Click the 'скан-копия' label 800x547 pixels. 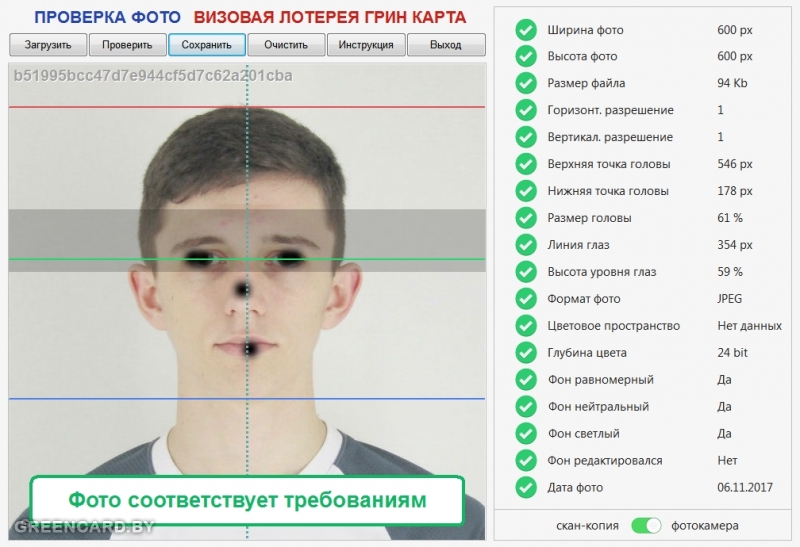pos(587,526)
